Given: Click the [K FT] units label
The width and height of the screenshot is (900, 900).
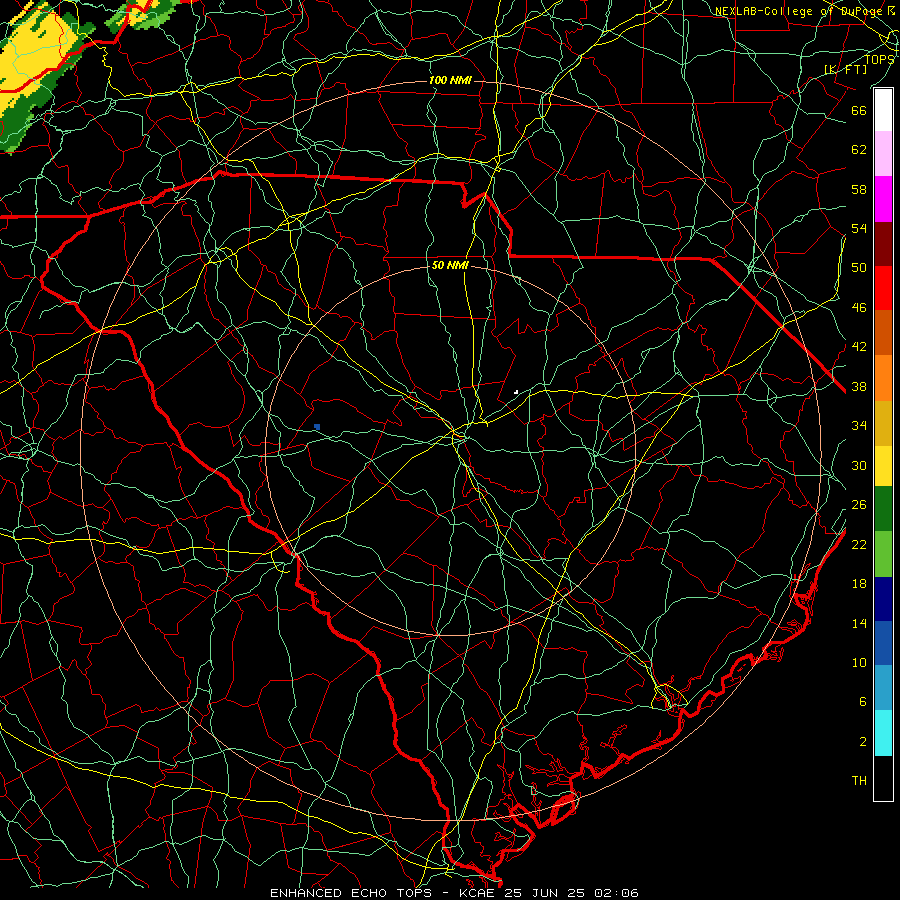Looking at the screenshot, I should coord(845,69).
